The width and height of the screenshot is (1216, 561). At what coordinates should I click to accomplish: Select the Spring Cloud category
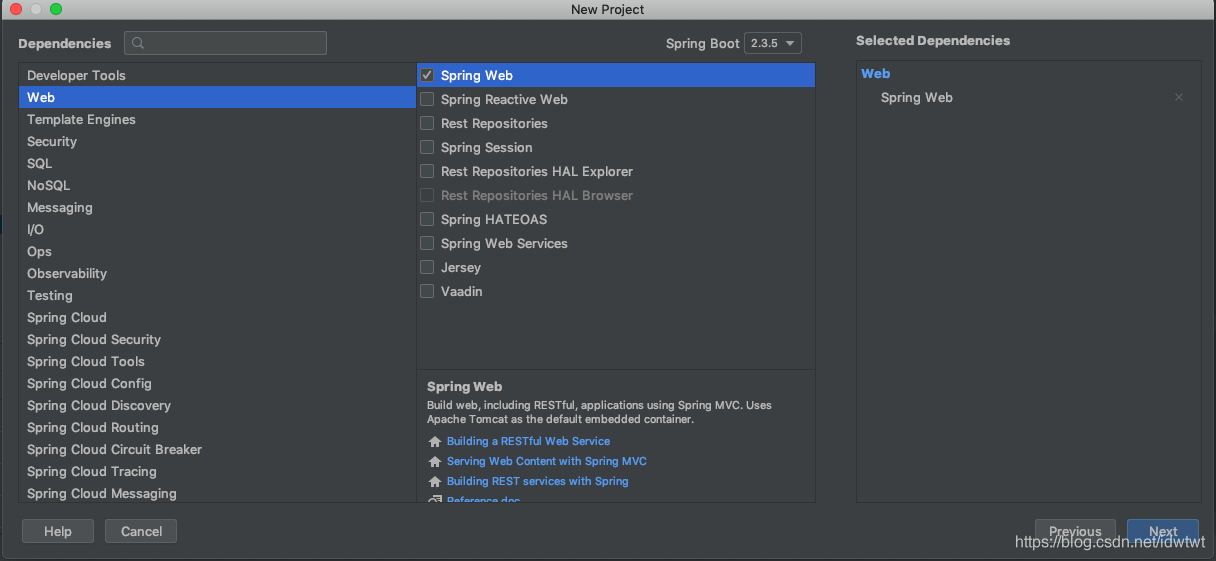point(217,317)
